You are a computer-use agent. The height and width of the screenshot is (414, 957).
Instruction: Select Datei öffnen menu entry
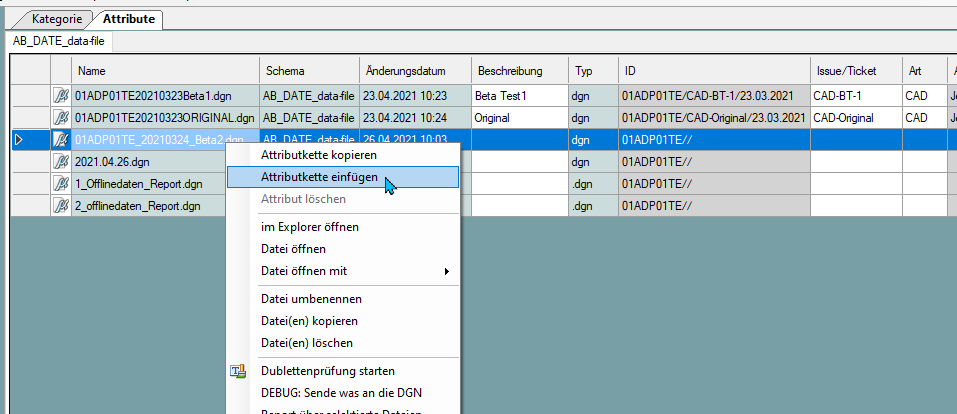(x=342, y=249)
